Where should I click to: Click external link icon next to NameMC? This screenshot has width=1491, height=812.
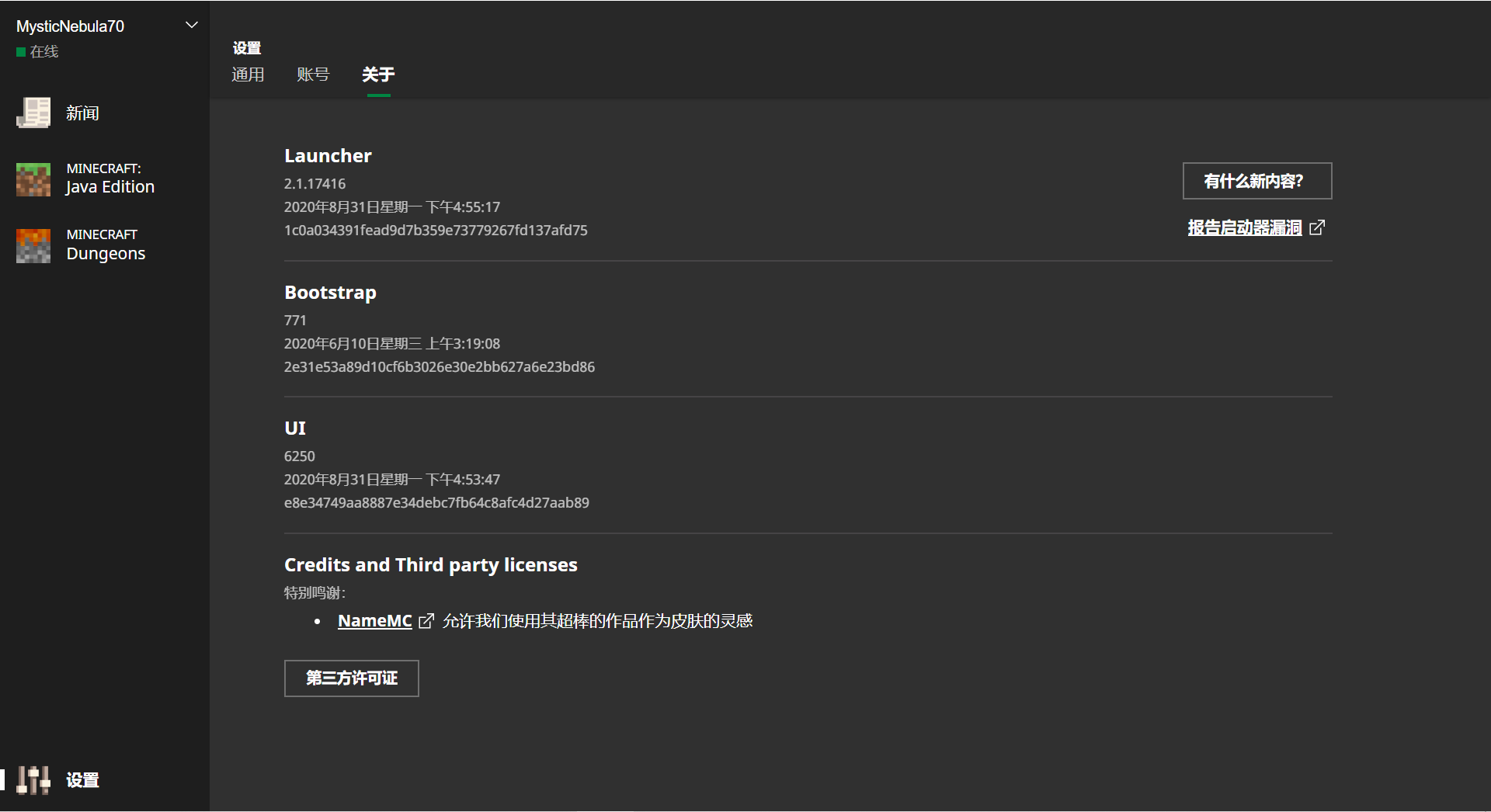tap(426, 621)
